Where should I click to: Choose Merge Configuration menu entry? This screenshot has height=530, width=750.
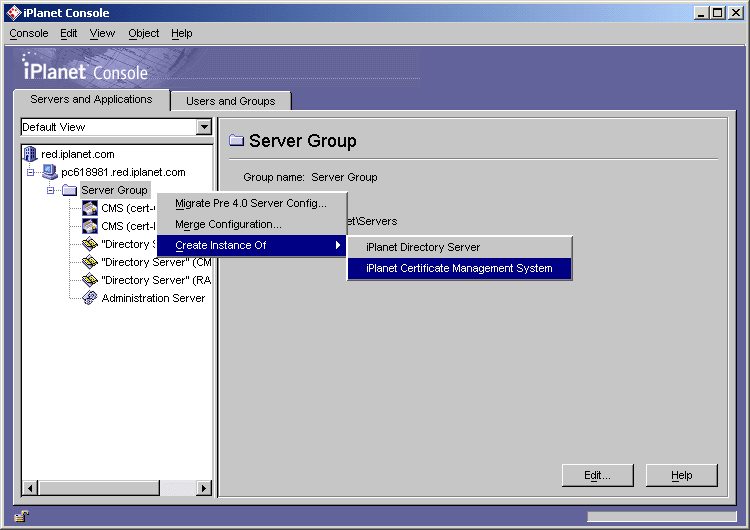click(x=252, y=224)
